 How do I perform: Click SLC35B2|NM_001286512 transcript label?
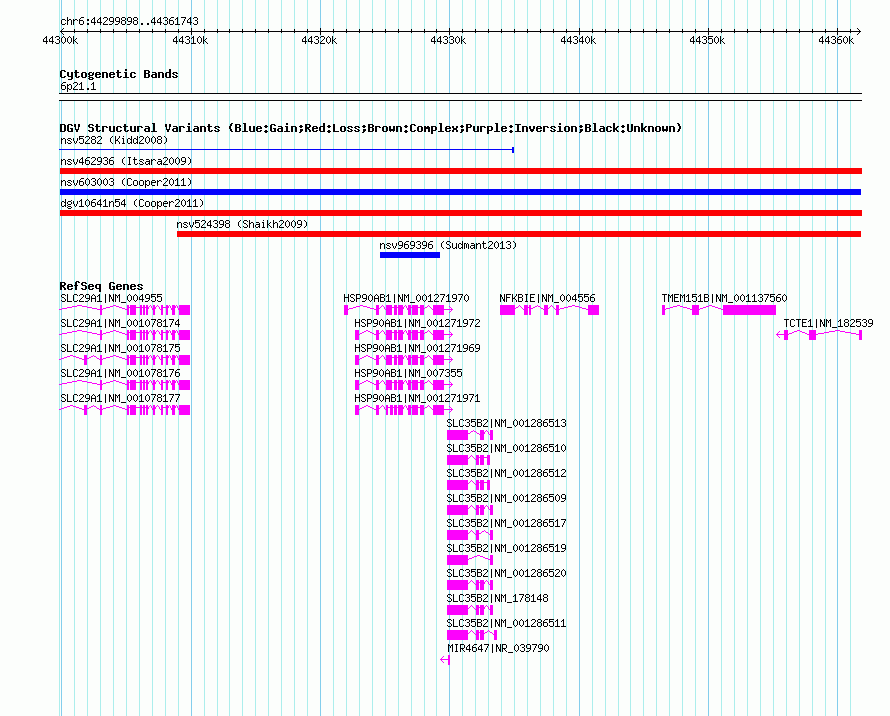[x=506, y=473]
